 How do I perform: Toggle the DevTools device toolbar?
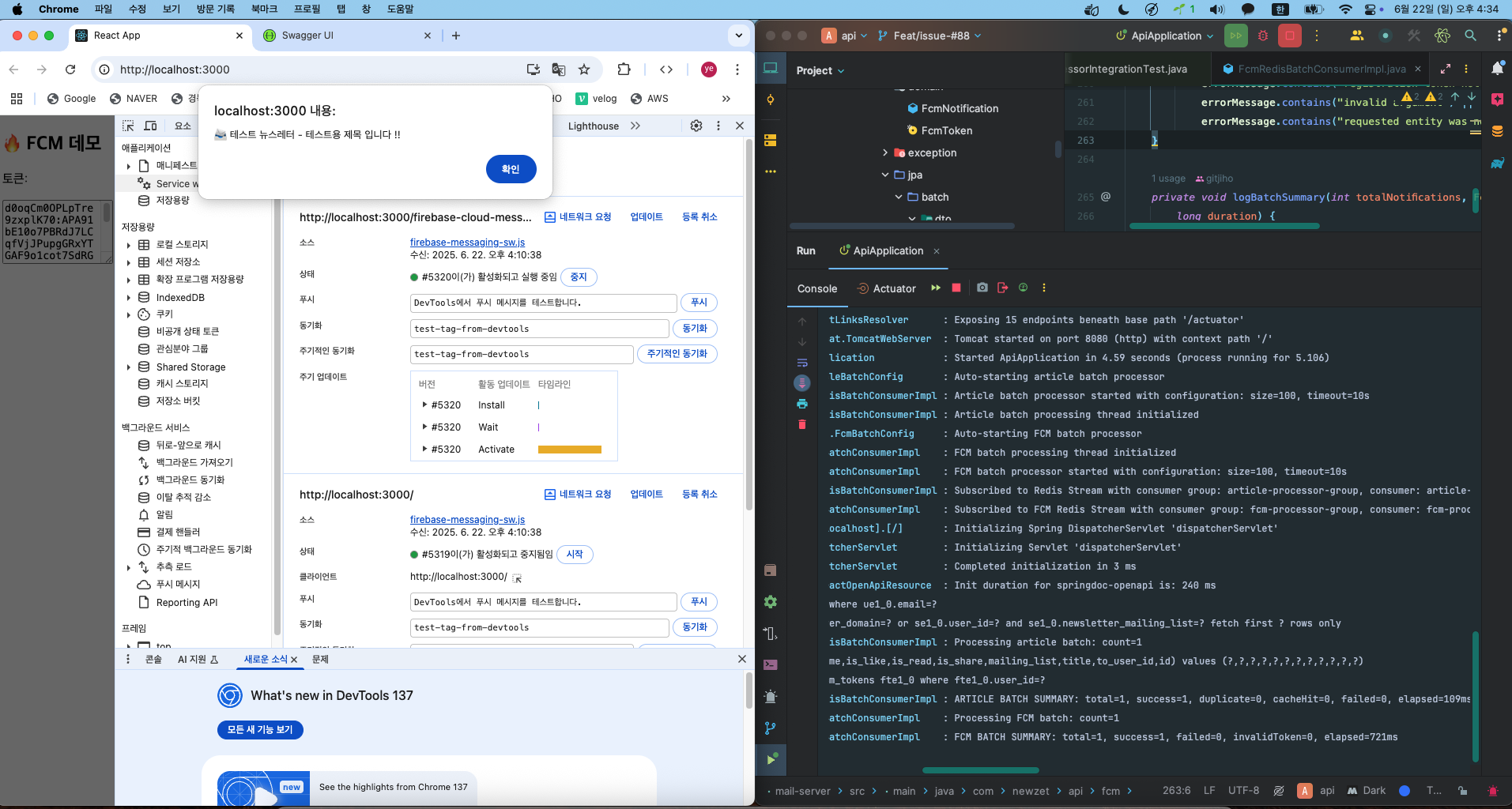[150, 126]
